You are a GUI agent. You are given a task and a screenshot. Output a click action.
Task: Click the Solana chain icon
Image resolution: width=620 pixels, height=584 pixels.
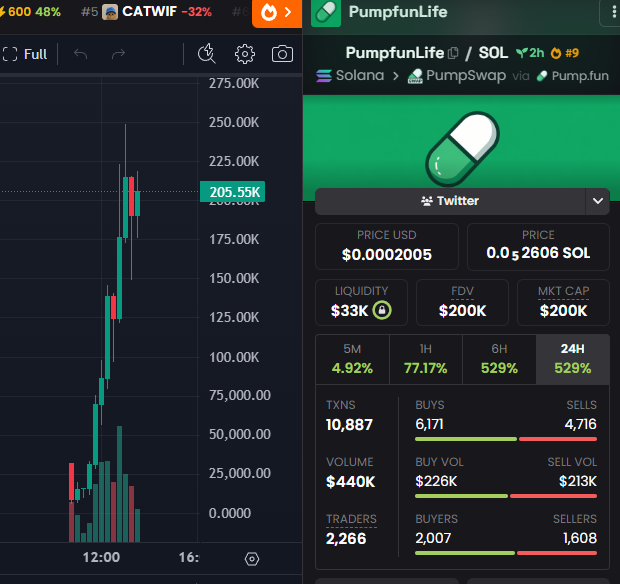(x=324, y=76)
